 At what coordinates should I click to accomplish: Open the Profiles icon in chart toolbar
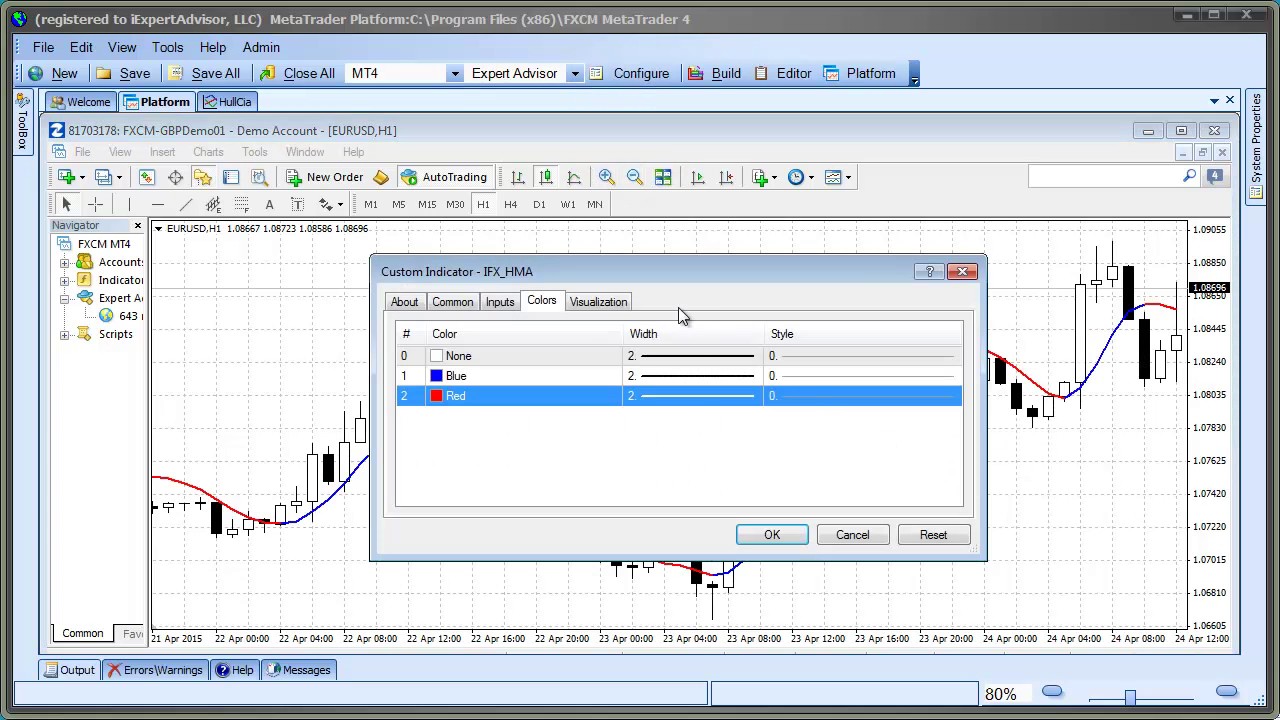pyautogui.click(x=103, y=177)
